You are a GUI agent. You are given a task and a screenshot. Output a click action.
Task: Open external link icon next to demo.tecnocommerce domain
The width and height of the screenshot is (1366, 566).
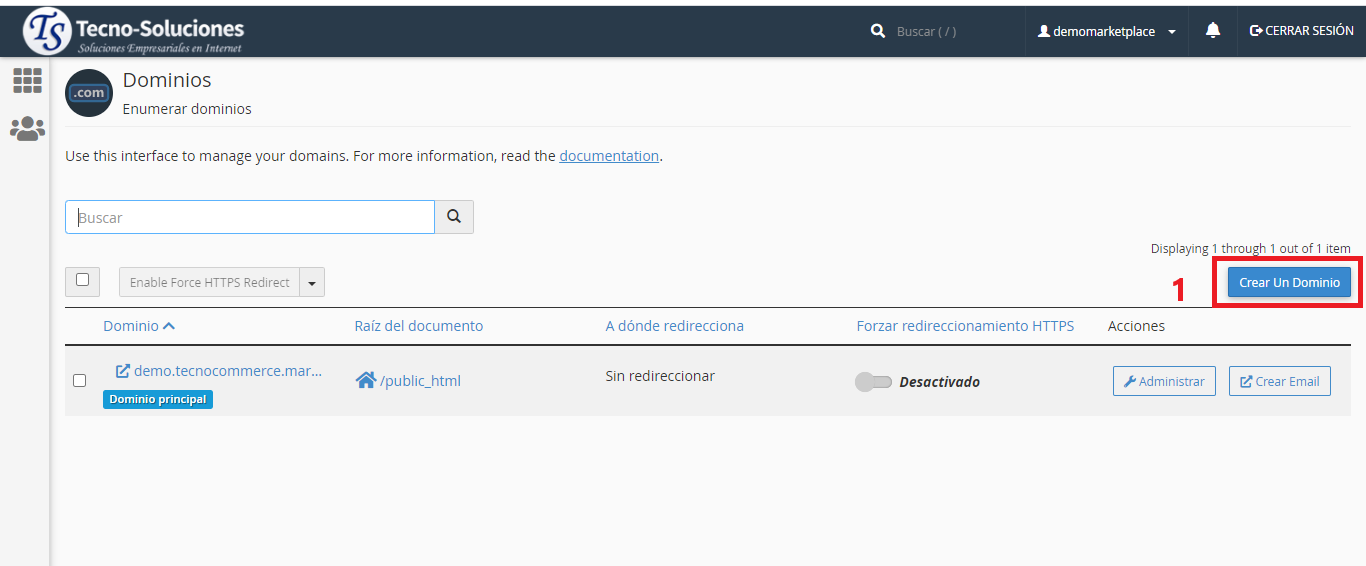click(x=123, y=371)
